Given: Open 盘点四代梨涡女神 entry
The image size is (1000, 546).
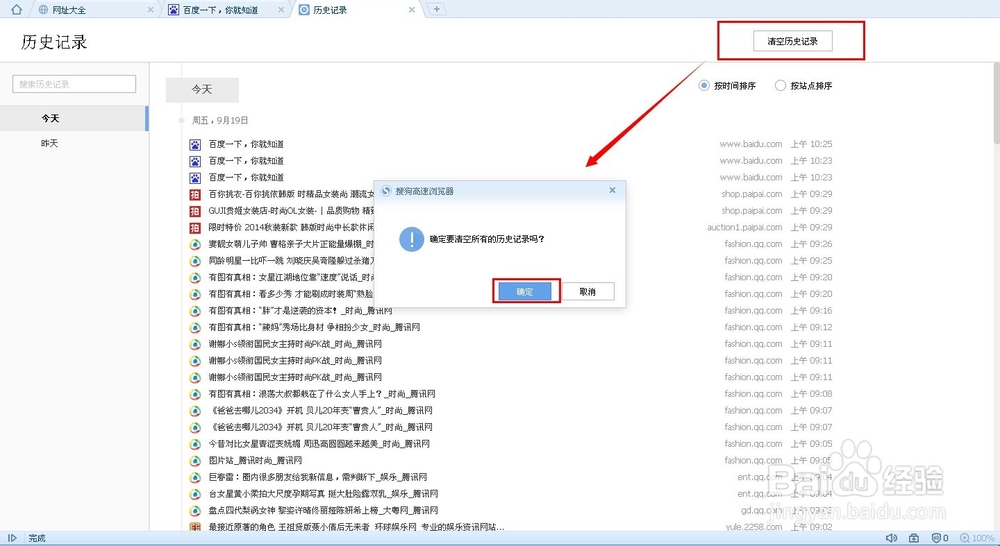Looking at the screenshot, I should pyautogui.click(x=323, y=510).
